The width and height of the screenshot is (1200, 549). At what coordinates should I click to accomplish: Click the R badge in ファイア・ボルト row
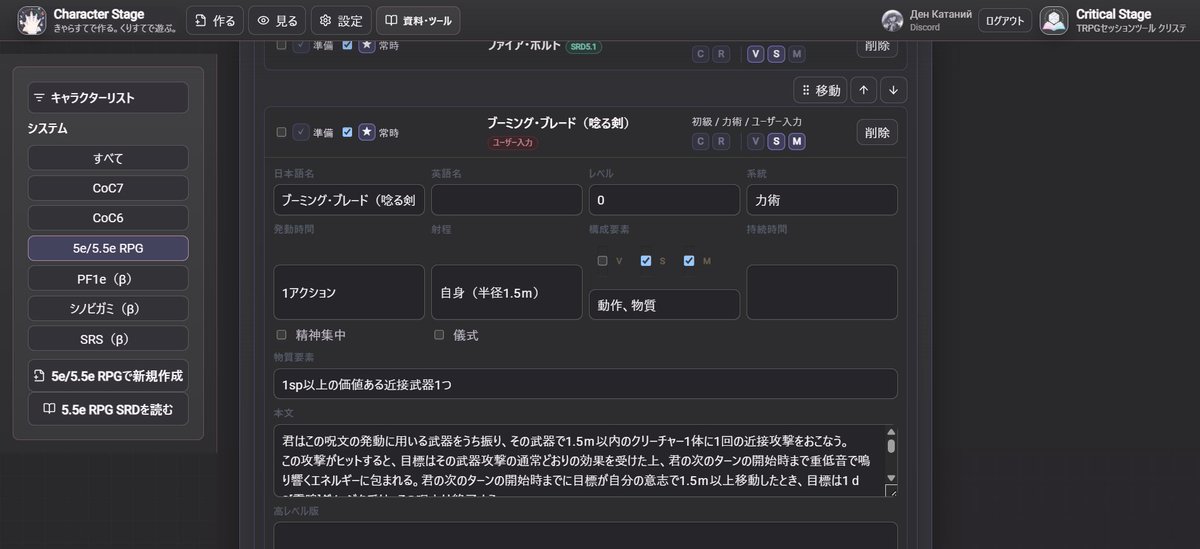click(x=721, y=54)
